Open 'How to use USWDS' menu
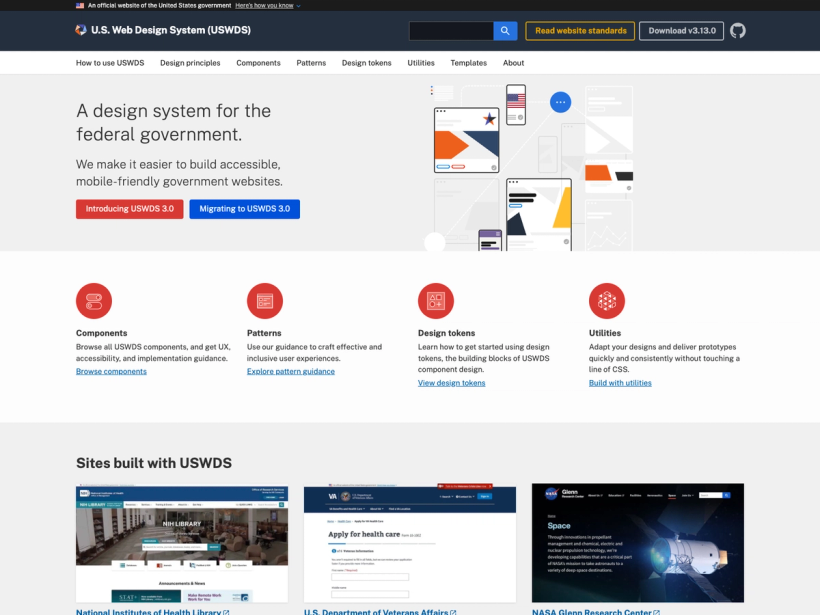The image size is (820, 615). click(x=110, y=63)
